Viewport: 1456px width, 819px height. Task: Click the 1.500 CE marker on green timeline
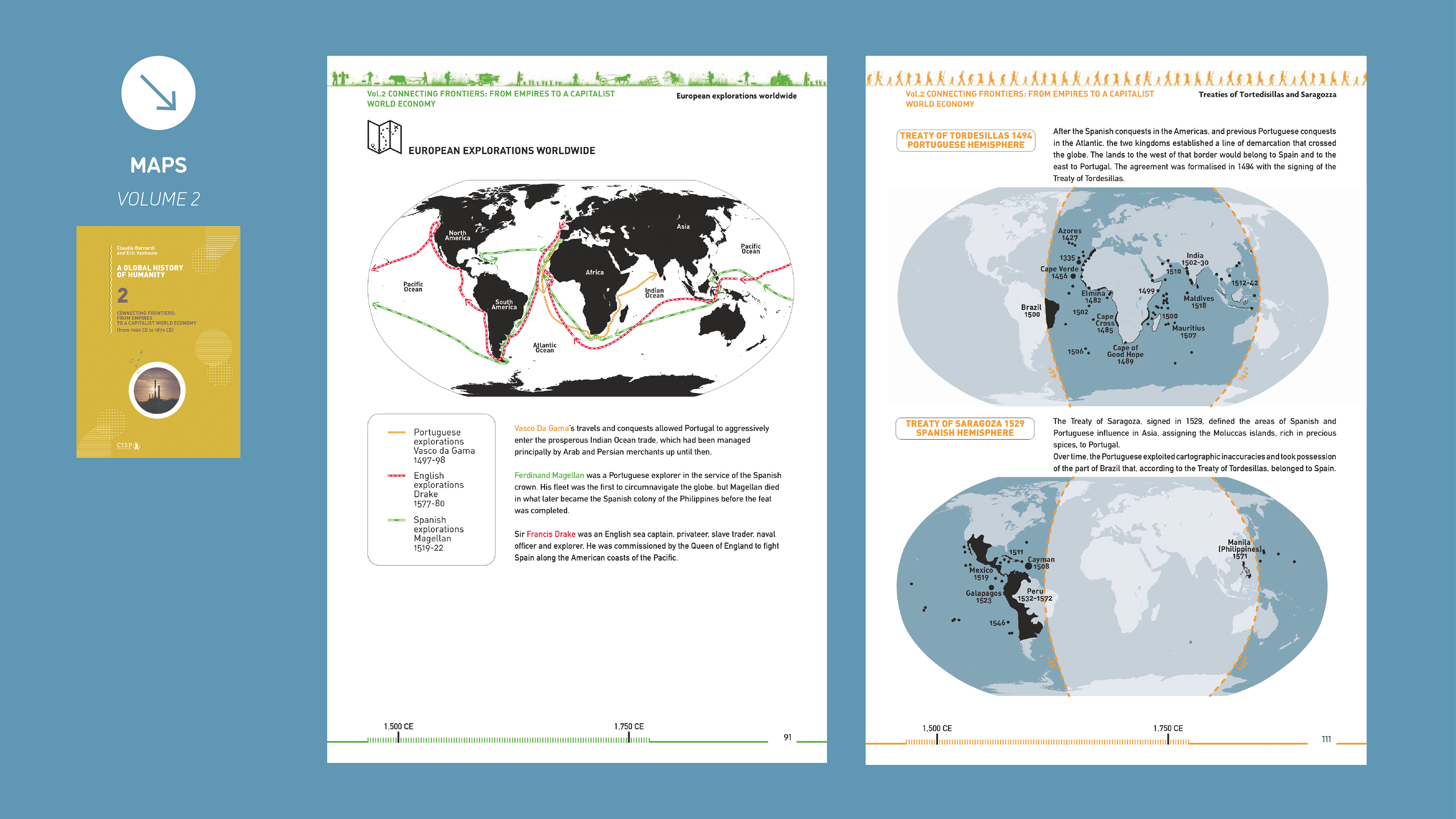[x=399, y=737]
